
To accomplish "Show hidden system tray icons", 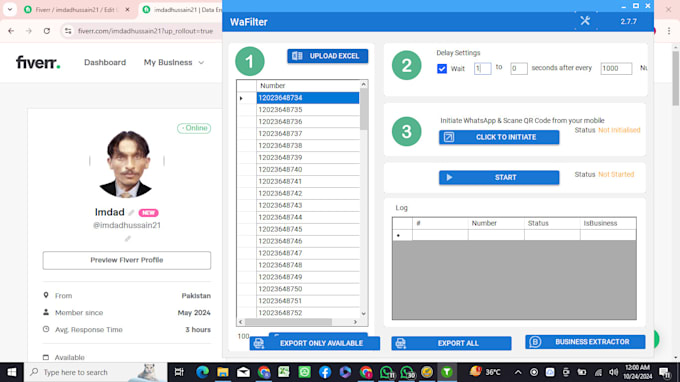I will tap(518, 372).
